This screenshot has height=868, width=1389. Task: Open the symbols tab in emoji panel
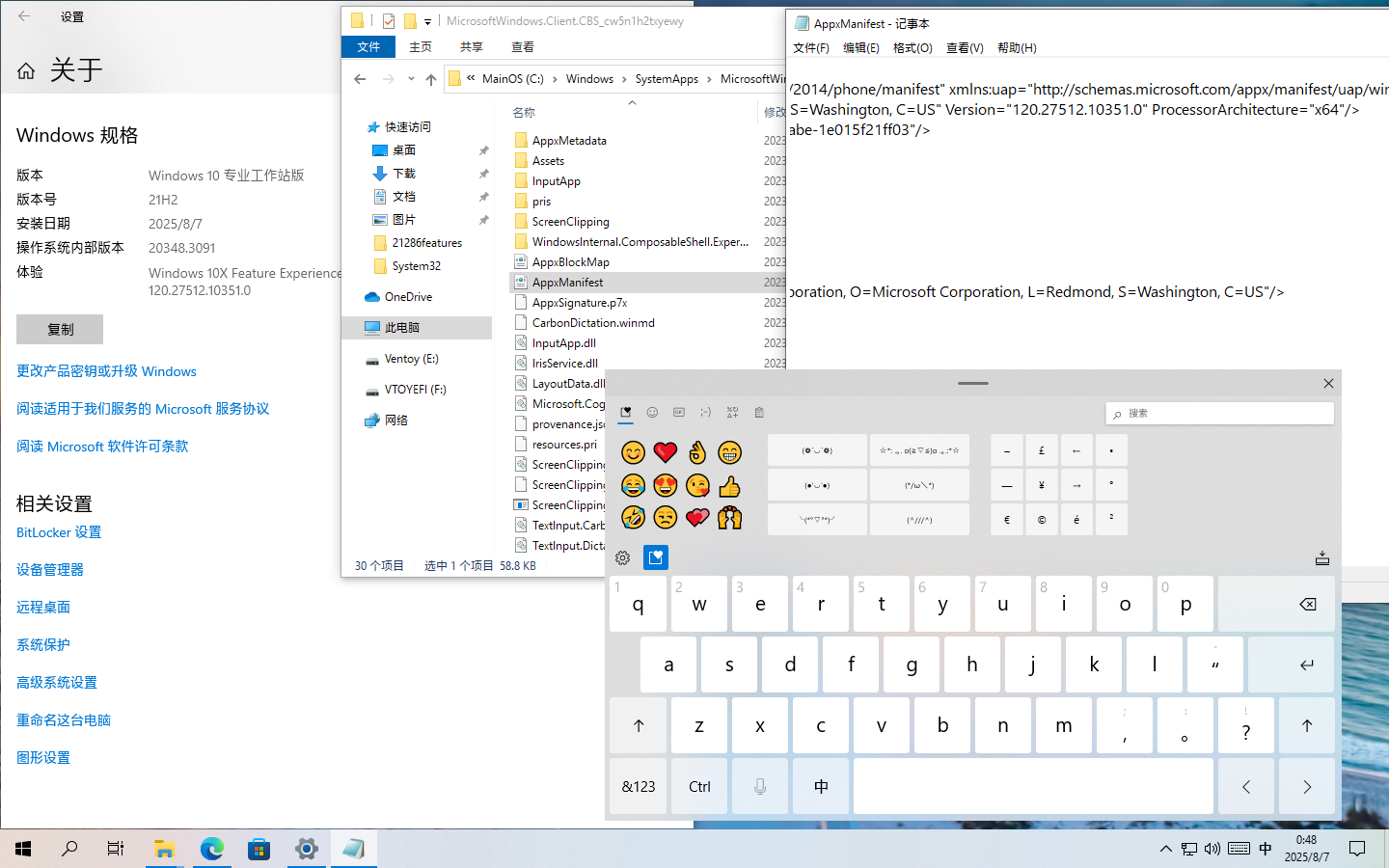click(733, 413)
